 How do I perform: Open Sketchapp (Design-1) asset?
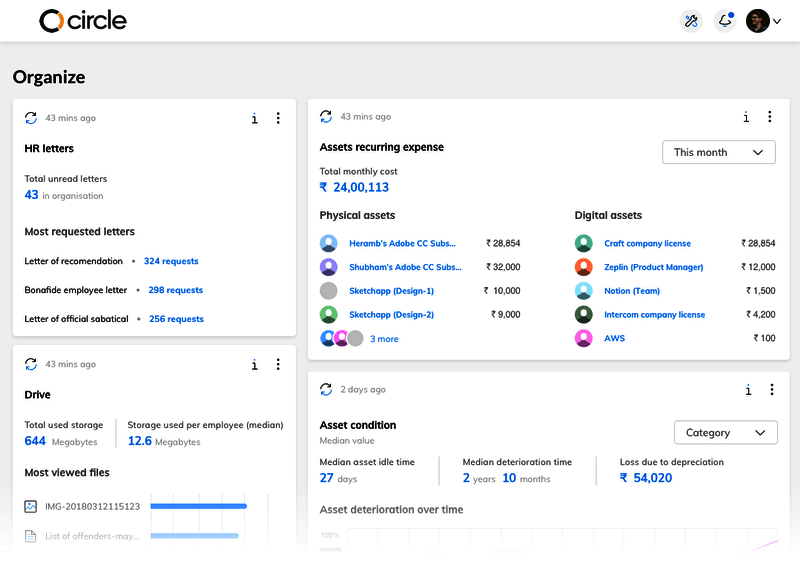391,291
